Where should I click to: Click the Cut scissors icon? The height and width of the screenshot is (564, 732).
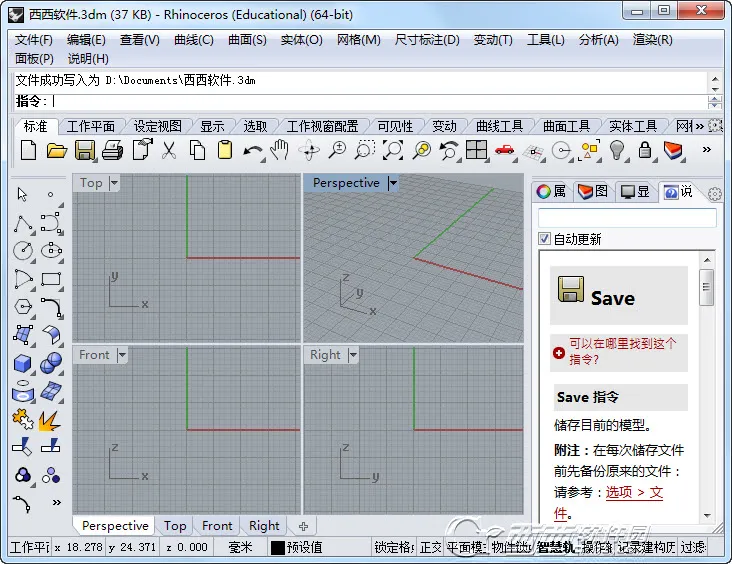coord(169,150)
